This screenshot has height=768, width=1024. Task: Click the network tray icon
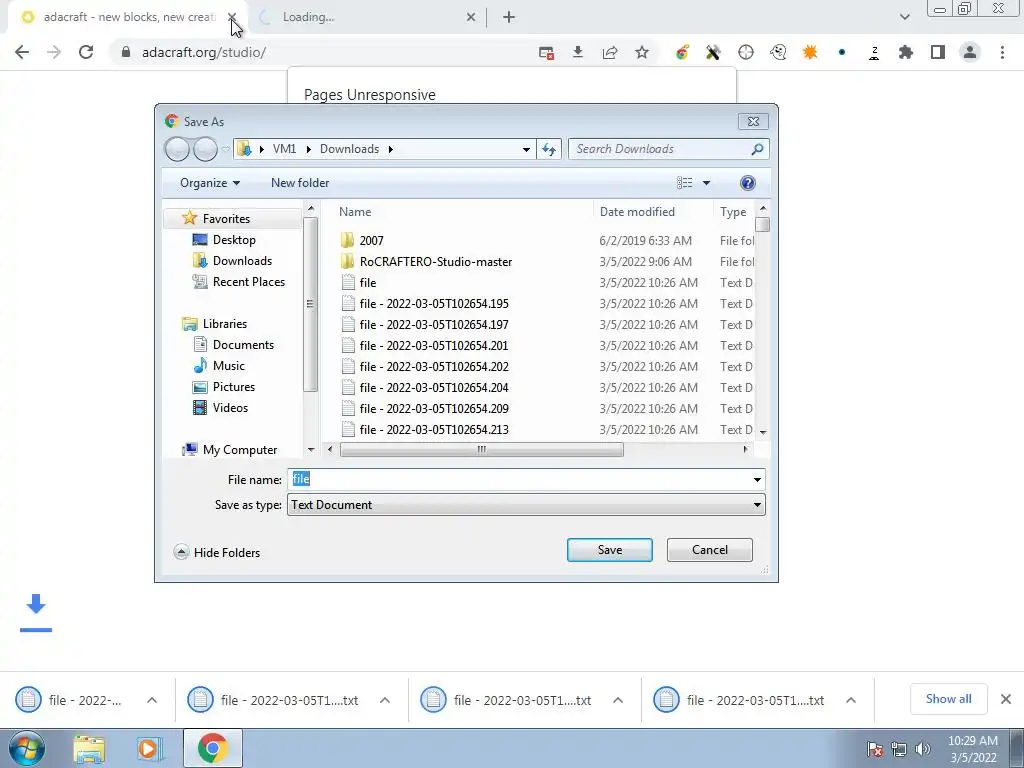[x=899, y=749]
